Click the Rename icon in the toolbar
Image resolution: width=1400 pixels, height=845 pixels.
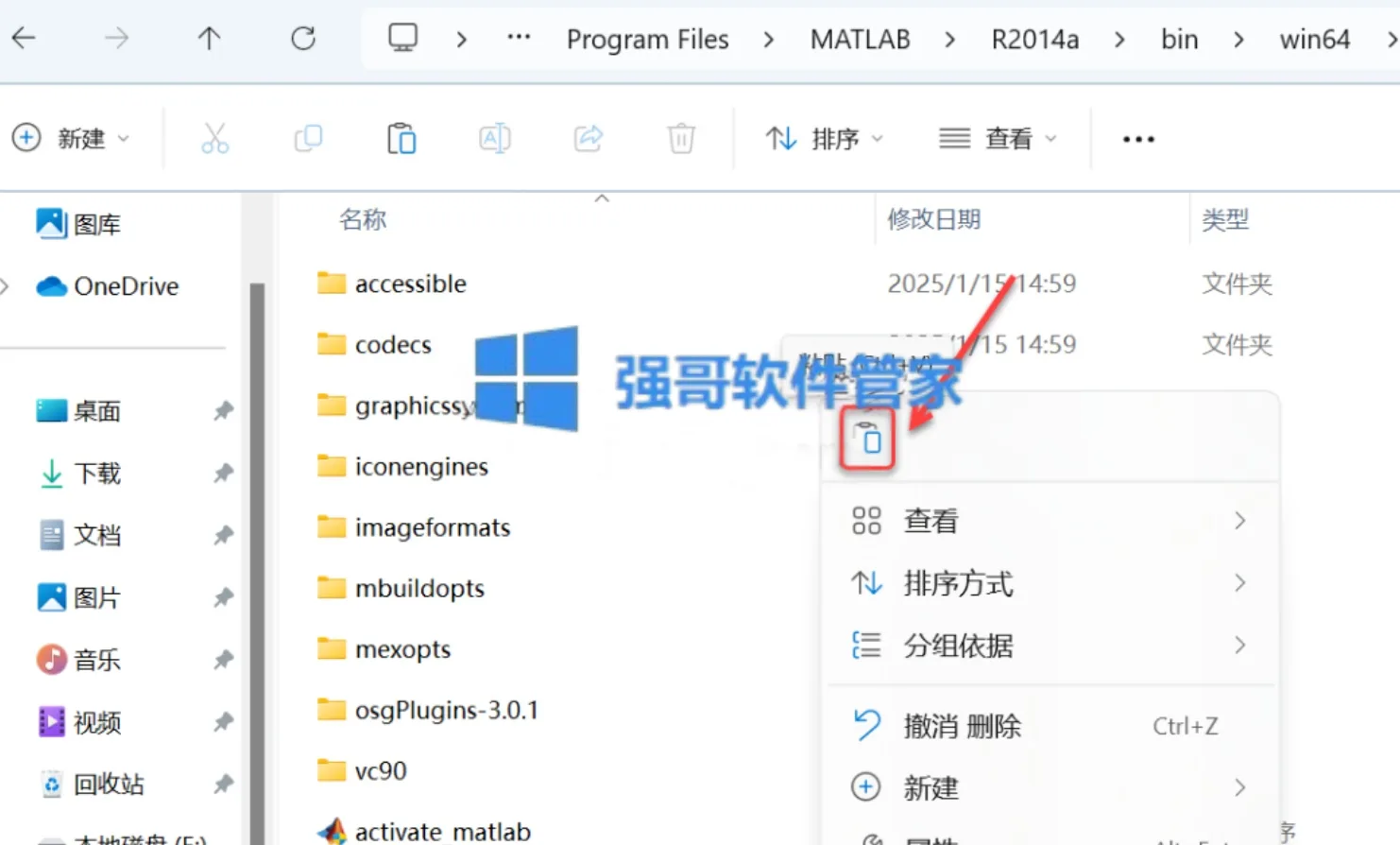[495, 139]
